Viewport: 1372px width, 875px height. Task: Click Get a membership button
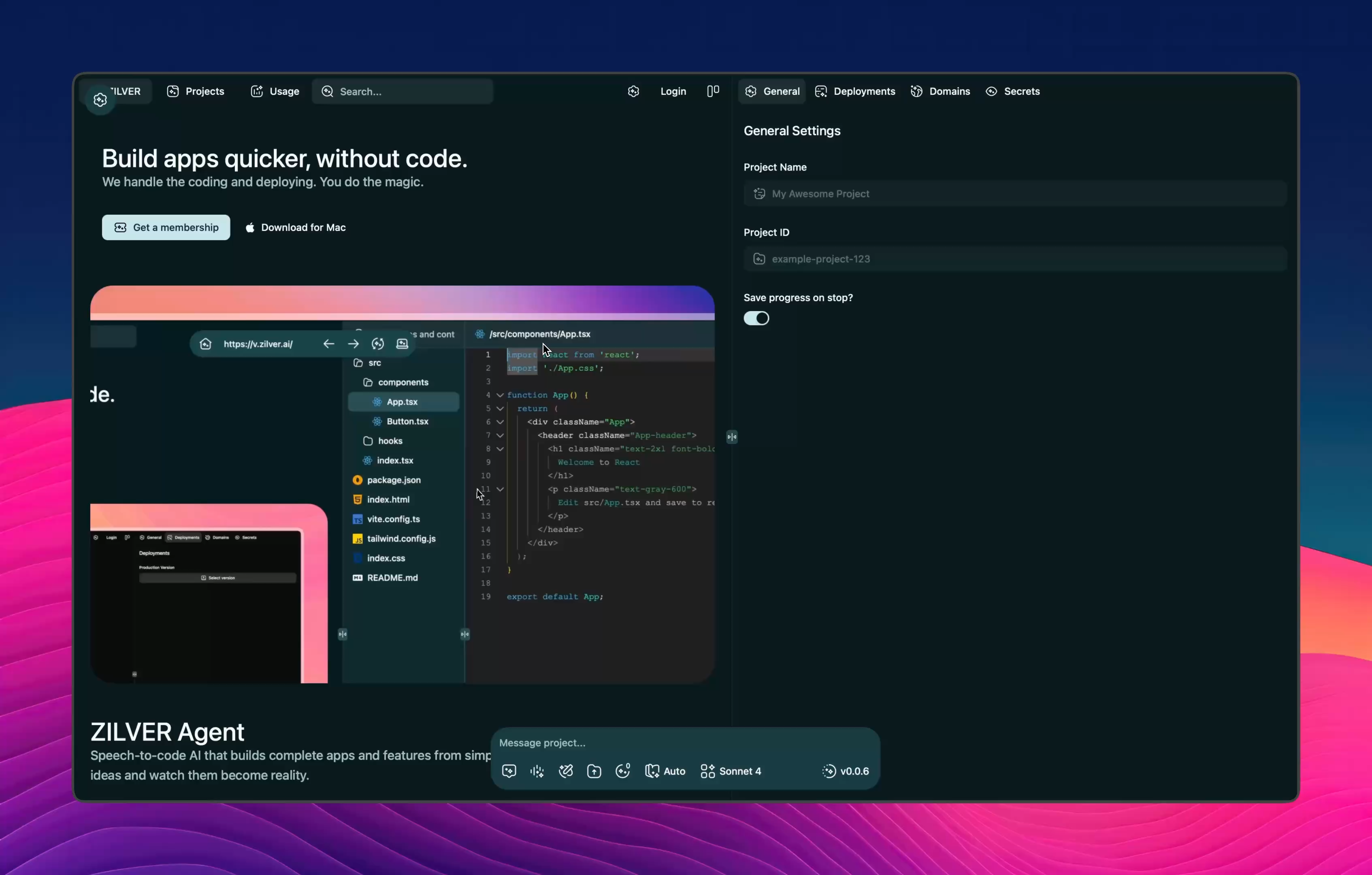166,227
